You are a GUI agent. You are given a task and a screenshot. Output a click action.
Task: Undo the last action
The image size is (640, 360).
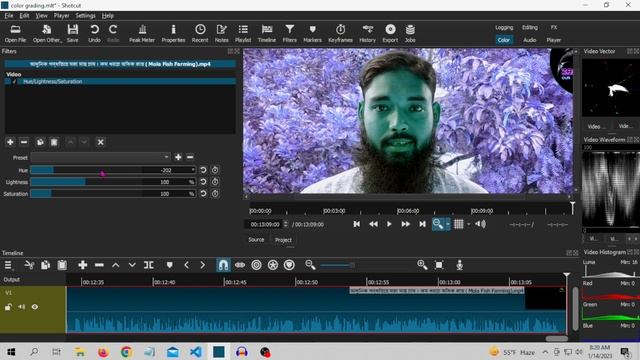coord(94,33)
